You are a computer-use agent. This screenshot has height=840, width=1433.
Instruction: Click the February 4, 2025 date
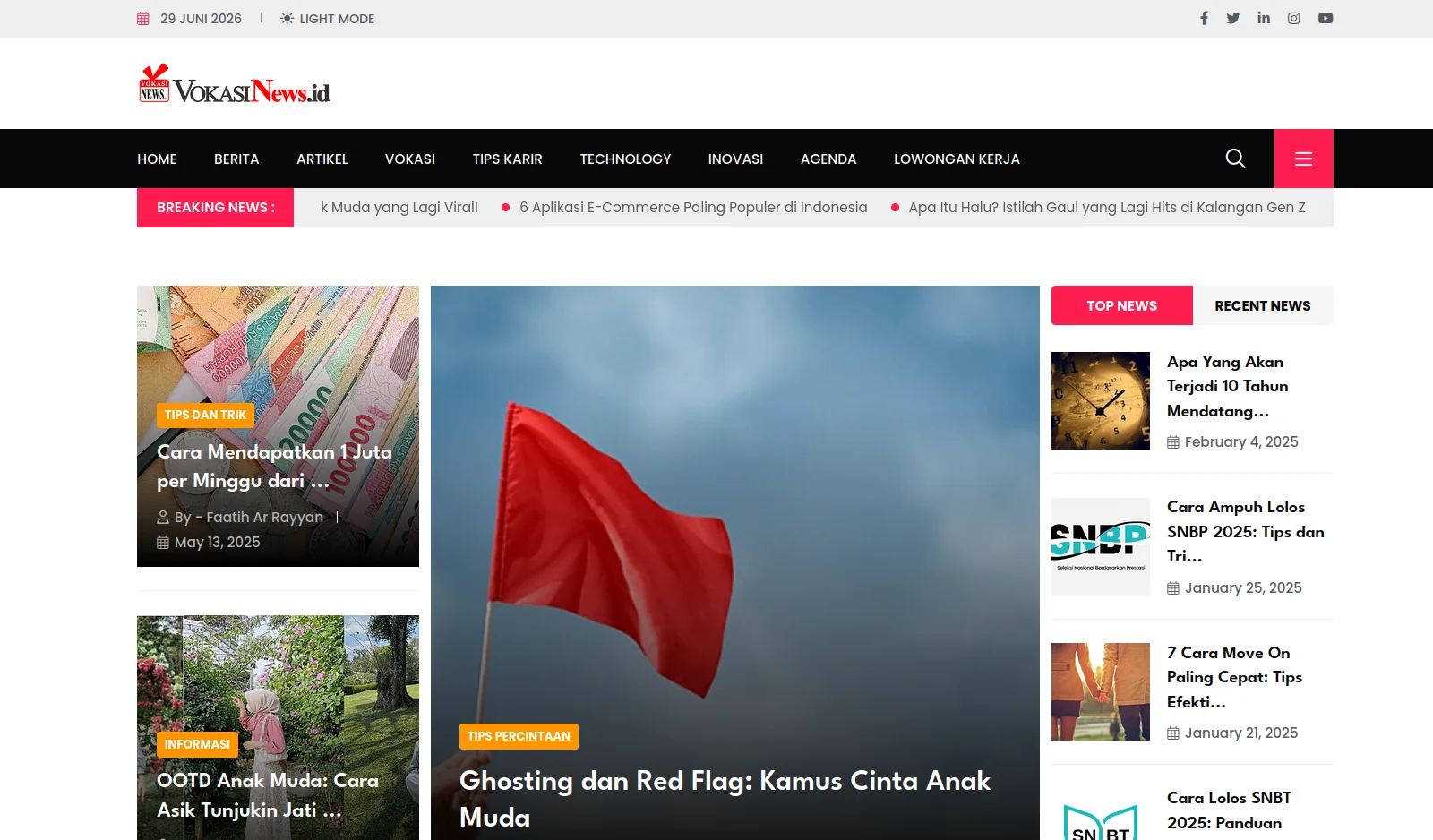1241,441
